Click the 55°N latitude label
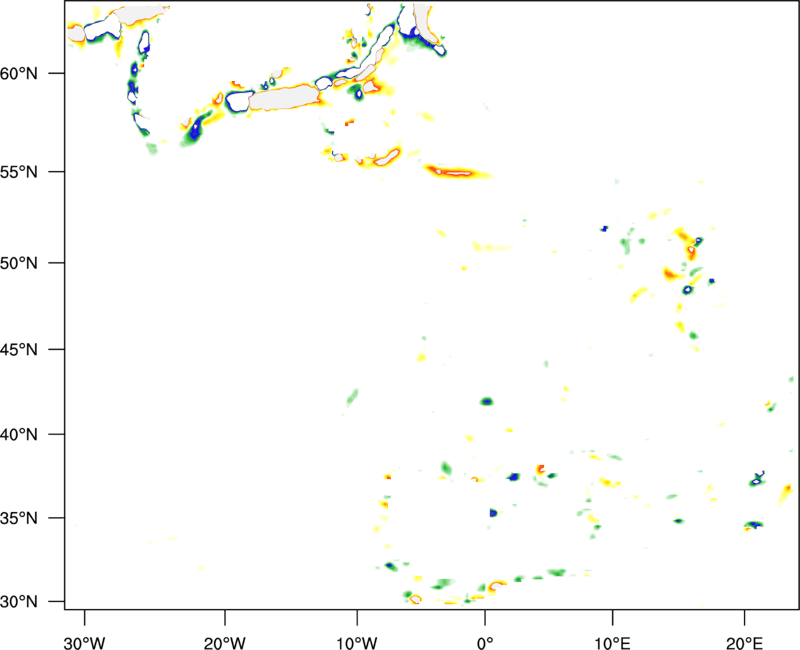Screen dimensions: 800x650 tap(19, 172)
